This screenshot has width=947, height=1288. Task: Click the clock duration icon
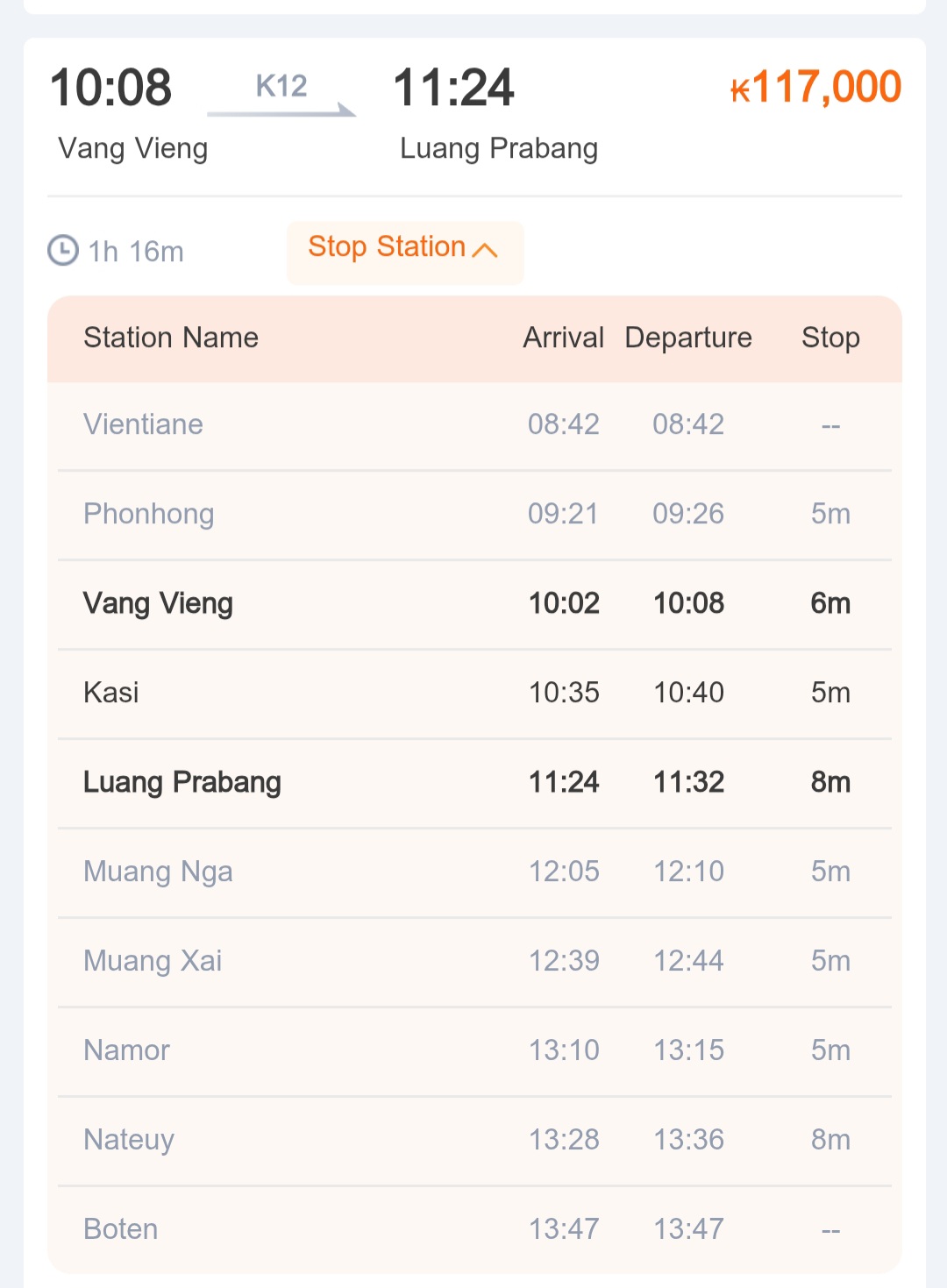click(63, 251)
